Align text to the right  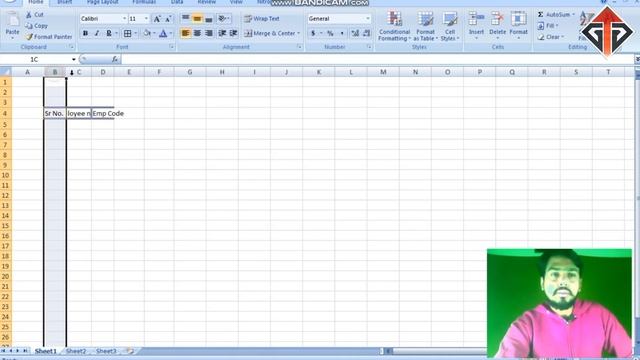click(209, 33)
